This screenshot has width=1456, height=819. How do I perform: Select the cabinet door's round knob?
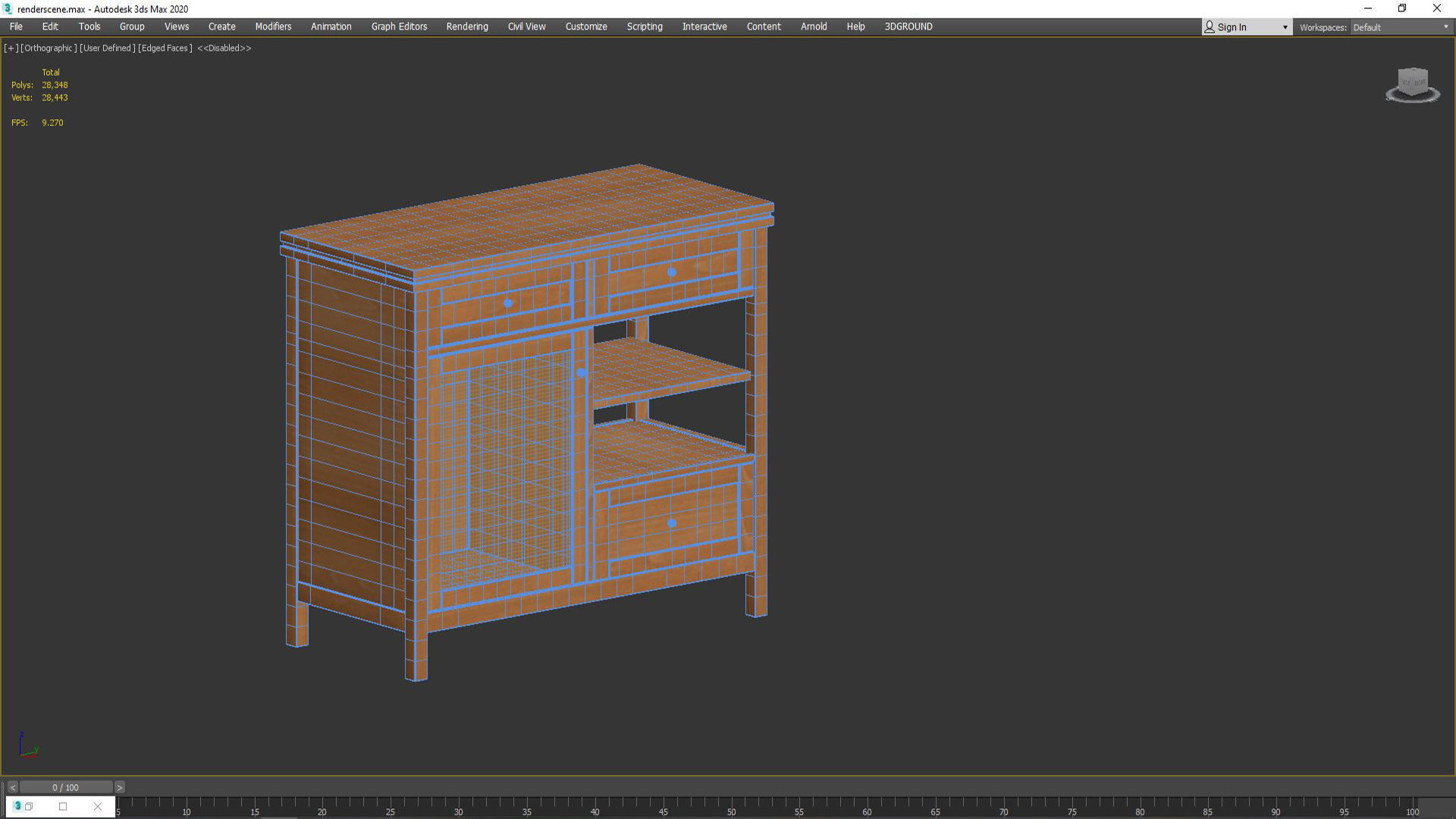581,372
